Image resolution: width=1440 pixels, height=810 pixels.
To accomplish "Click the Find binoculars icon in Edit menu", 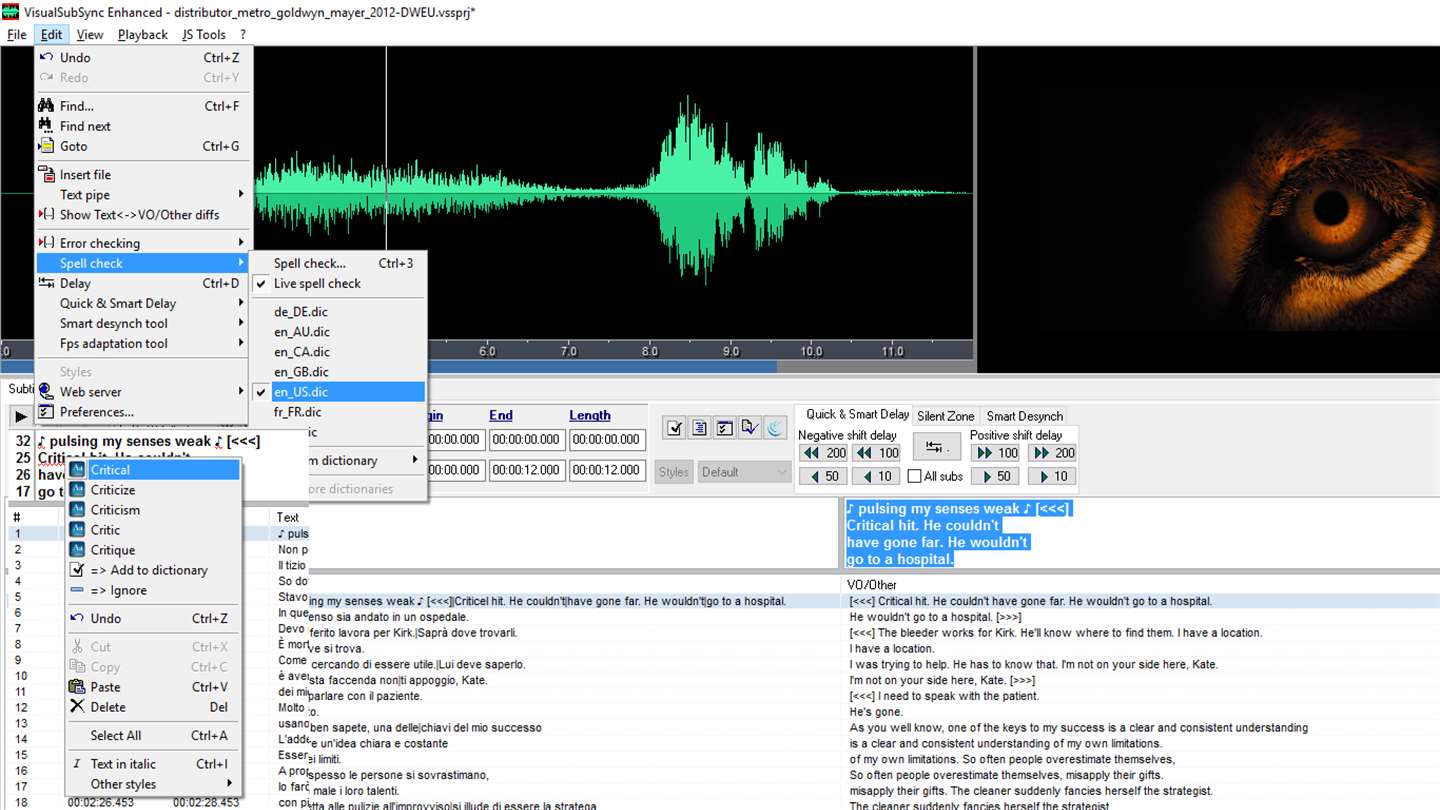I will tap(46, 106).
